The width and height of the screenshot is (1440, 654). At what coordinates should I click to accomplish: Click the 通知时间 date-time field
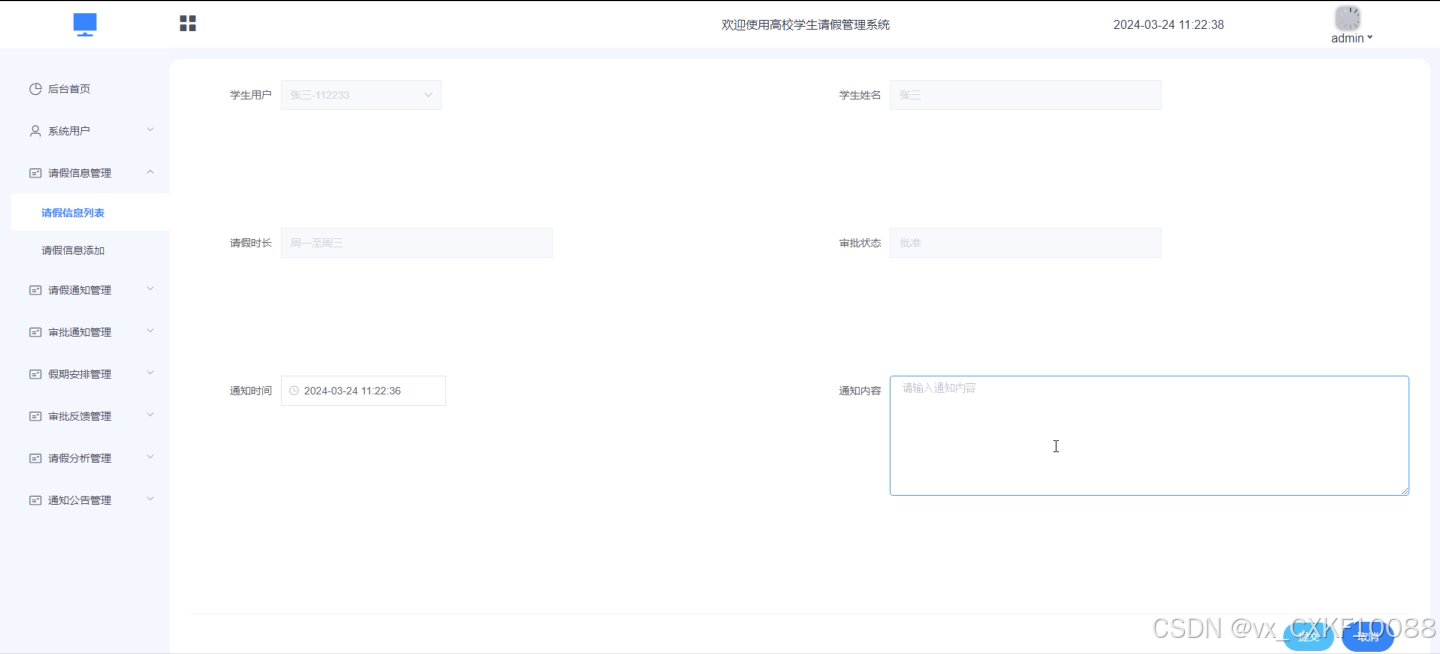(x=363, y=391)
